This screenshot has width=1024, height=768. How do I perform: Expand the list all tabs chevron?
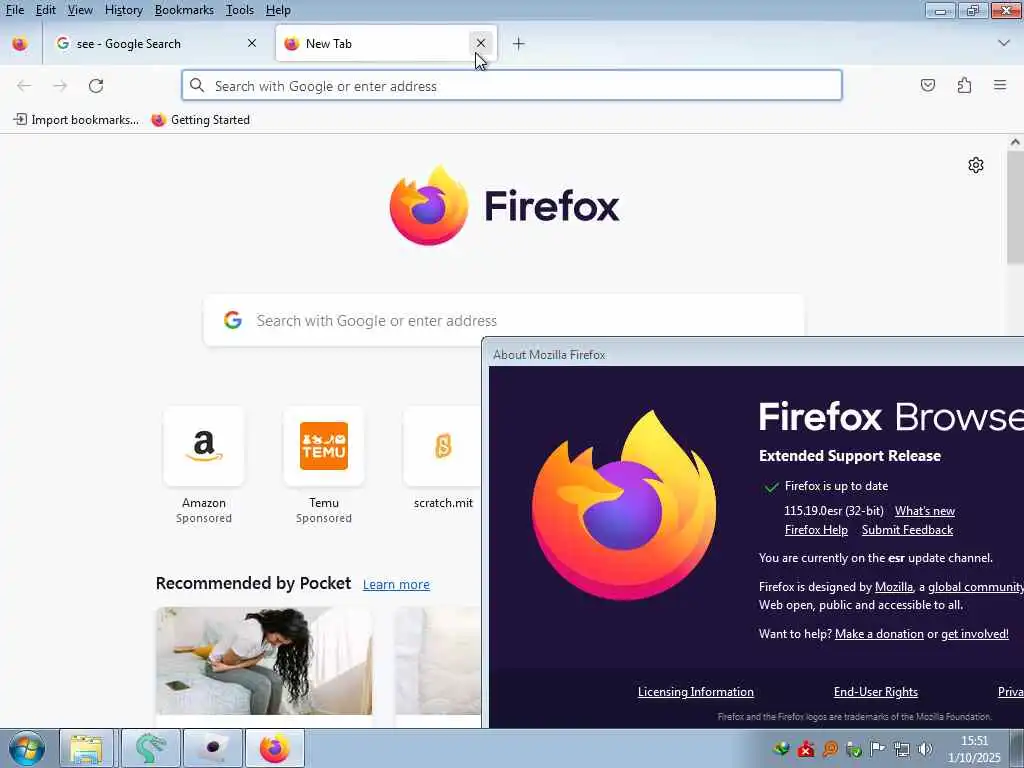pos(1004,43)
